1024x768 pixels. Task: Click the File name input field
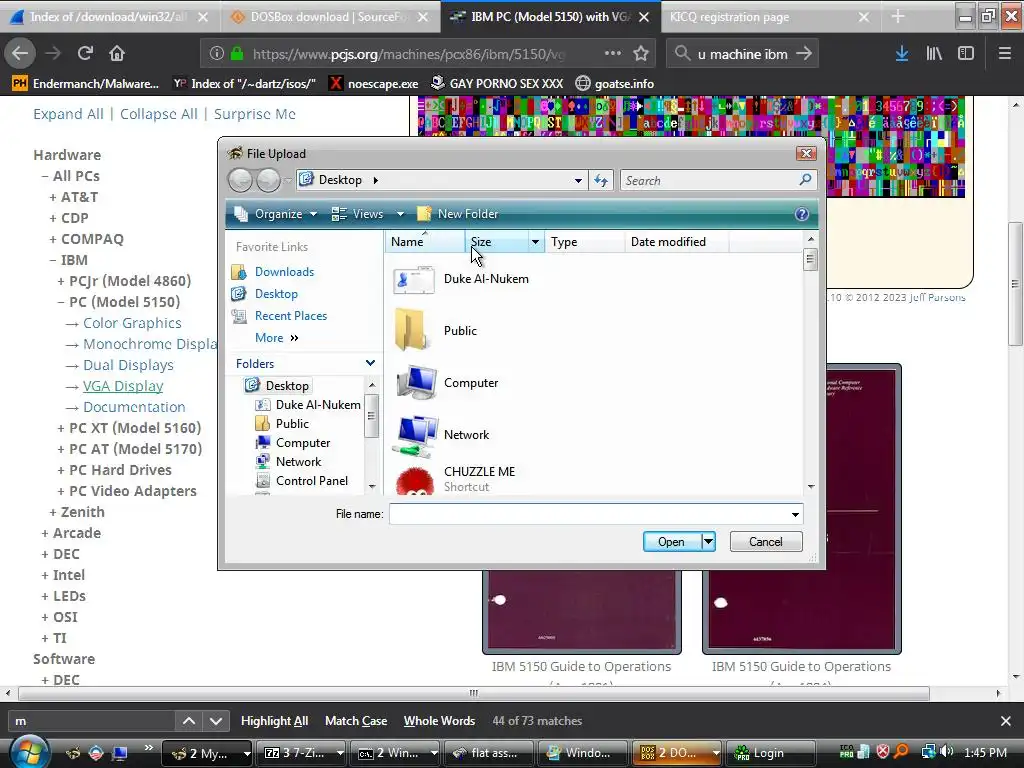point(588,515)
